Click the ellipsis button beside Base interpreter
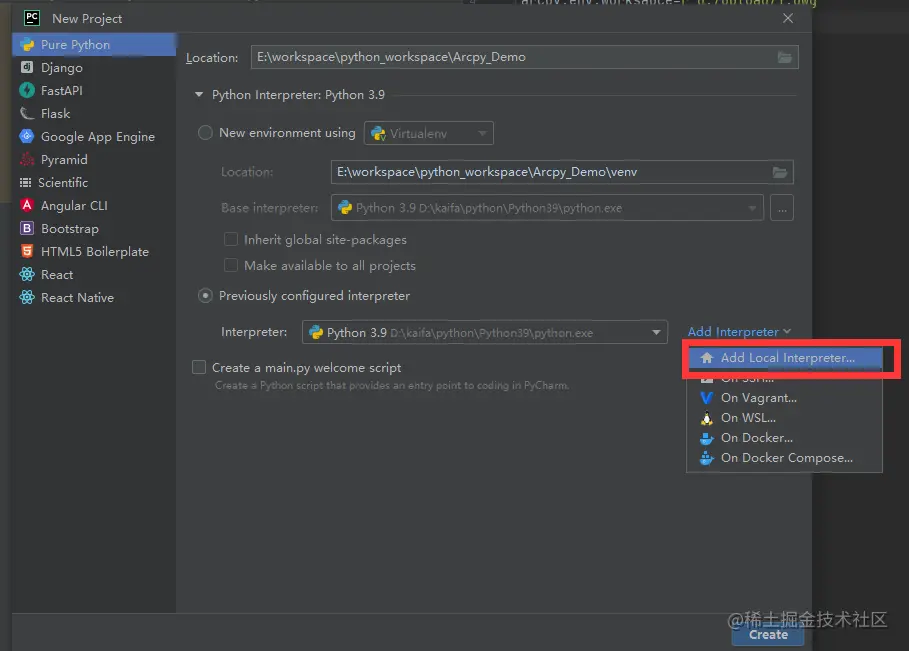The width and height of the screenshot is (909, 651). tap(781, 208)
